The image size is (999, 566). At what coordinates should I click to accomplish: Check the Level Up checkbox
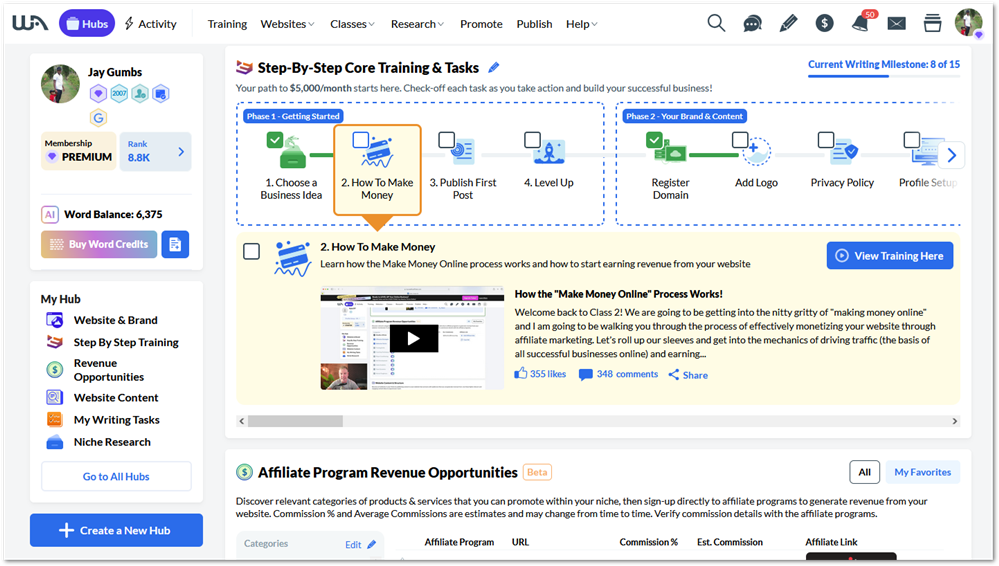click(532, 140)
